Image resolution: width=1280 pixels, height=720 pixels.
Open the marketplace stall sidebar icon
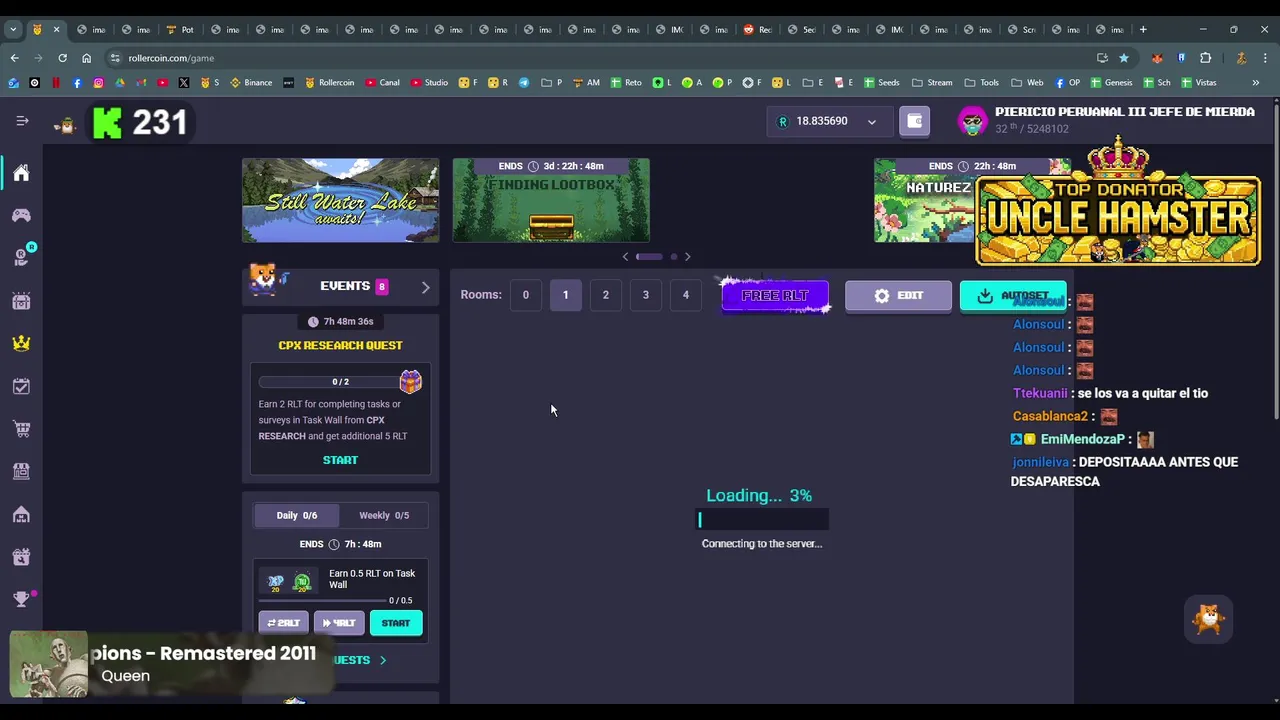pos(21,471)
